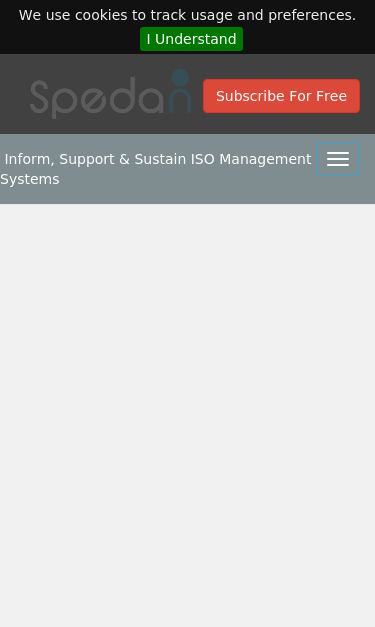Click the word preferences in cookie banner

click(x=312, y=15)
